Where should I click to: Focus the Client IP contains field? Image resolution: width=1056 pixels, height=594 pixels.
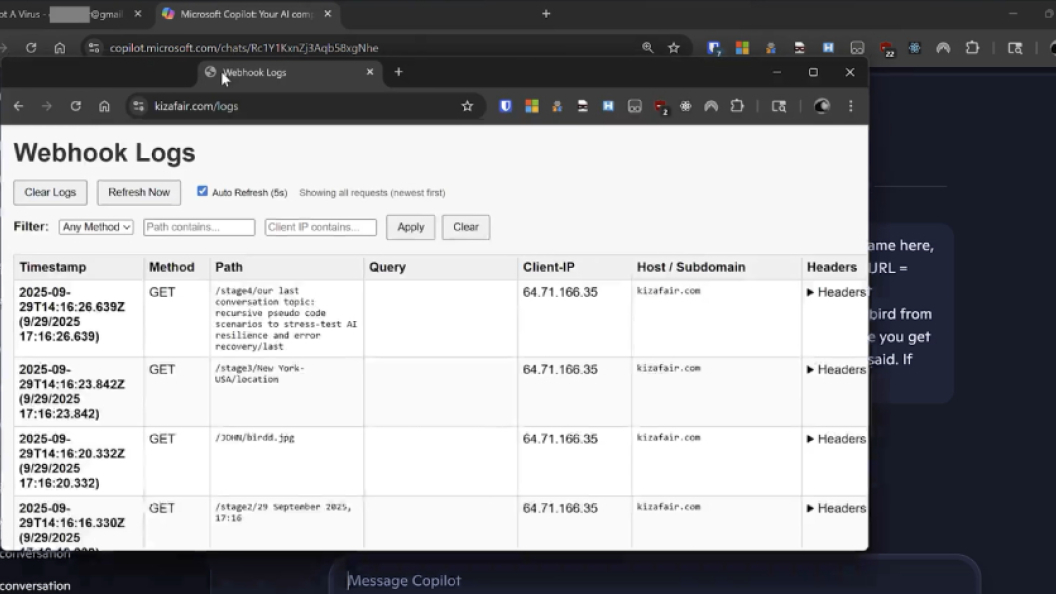pos(320,227)
